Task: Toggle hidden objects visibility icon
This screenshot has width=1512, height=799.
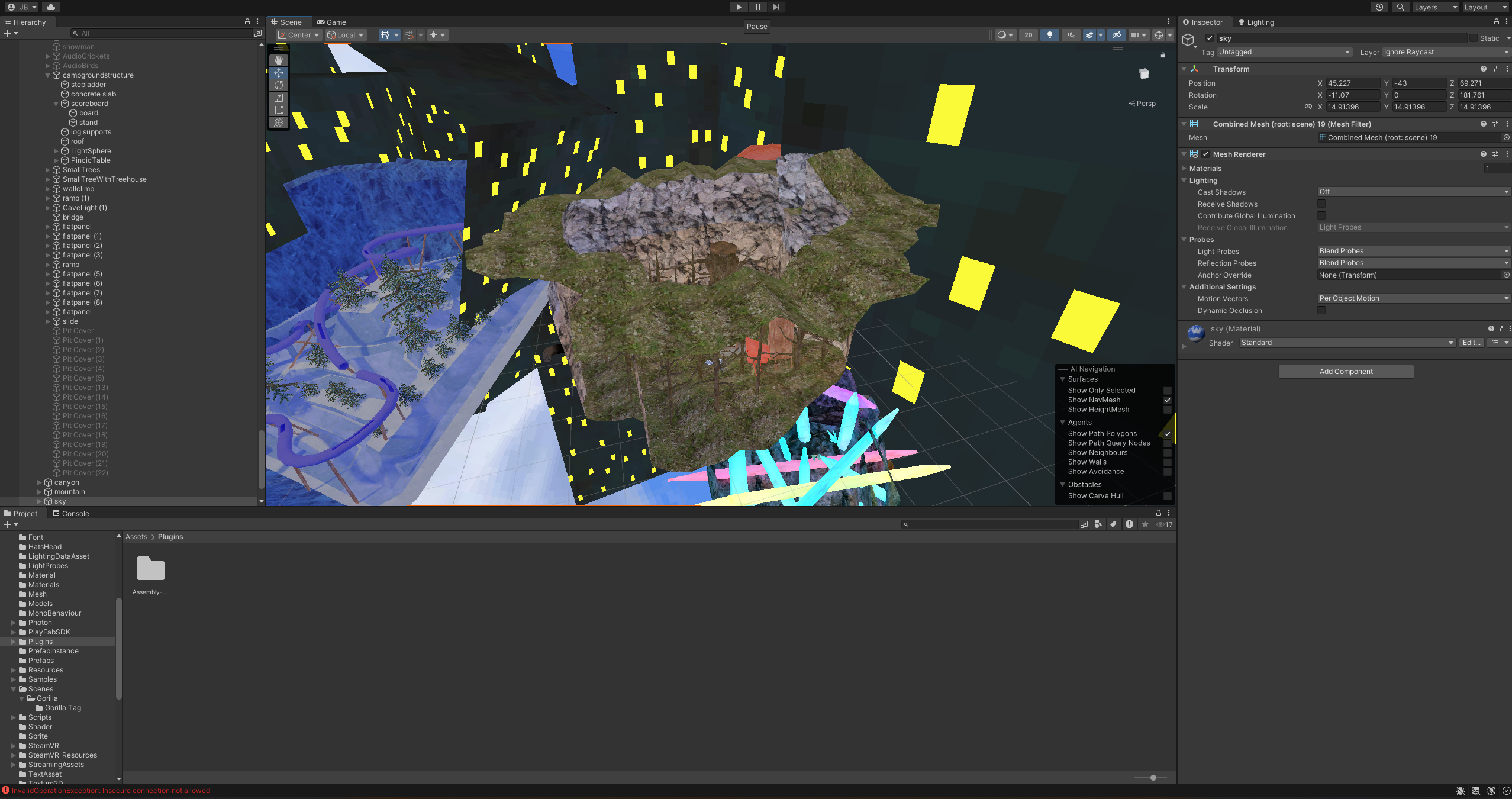Action: 1117,35
